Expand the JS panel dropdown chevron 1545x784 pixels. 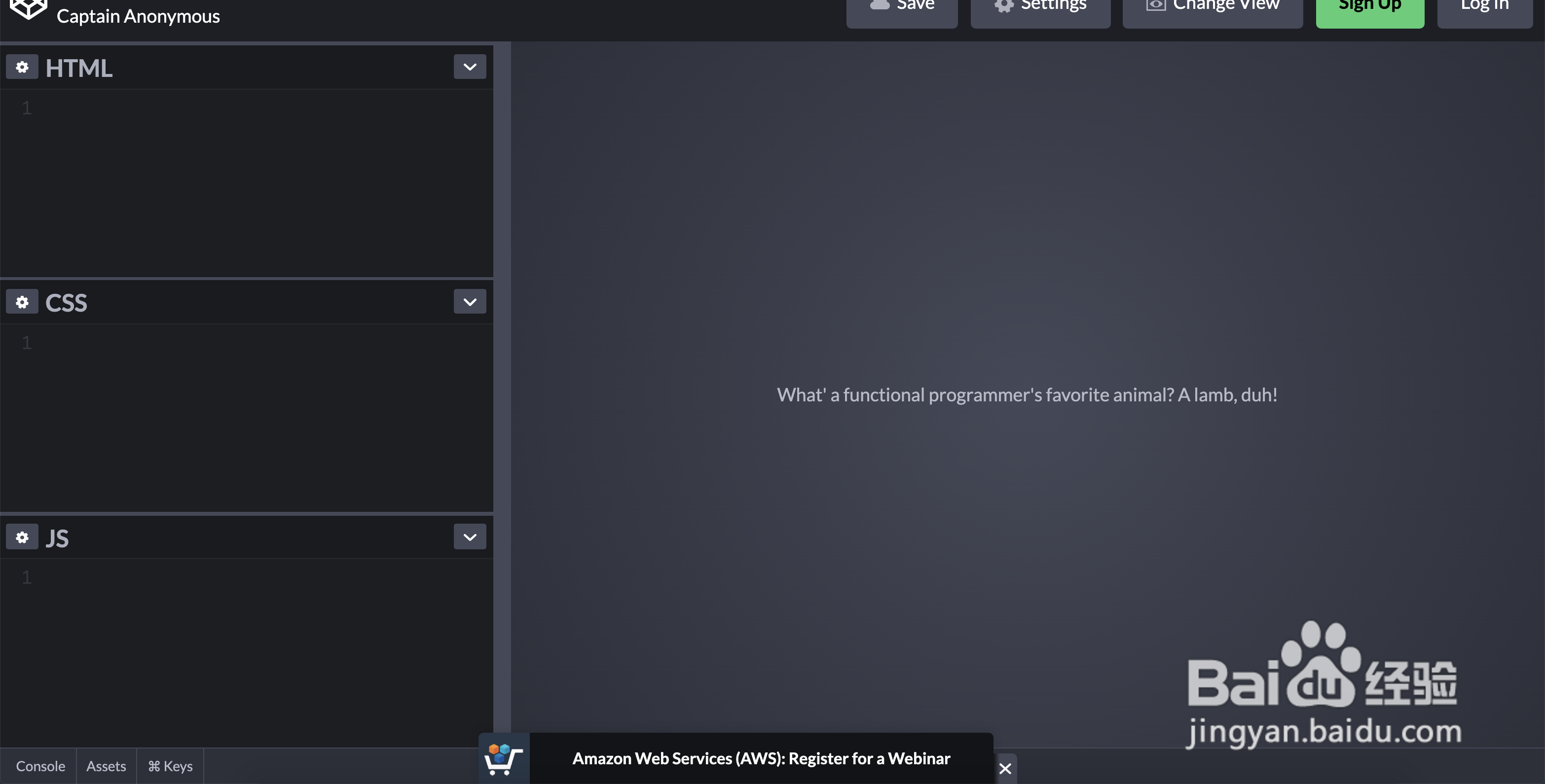[x=470, y=536]
